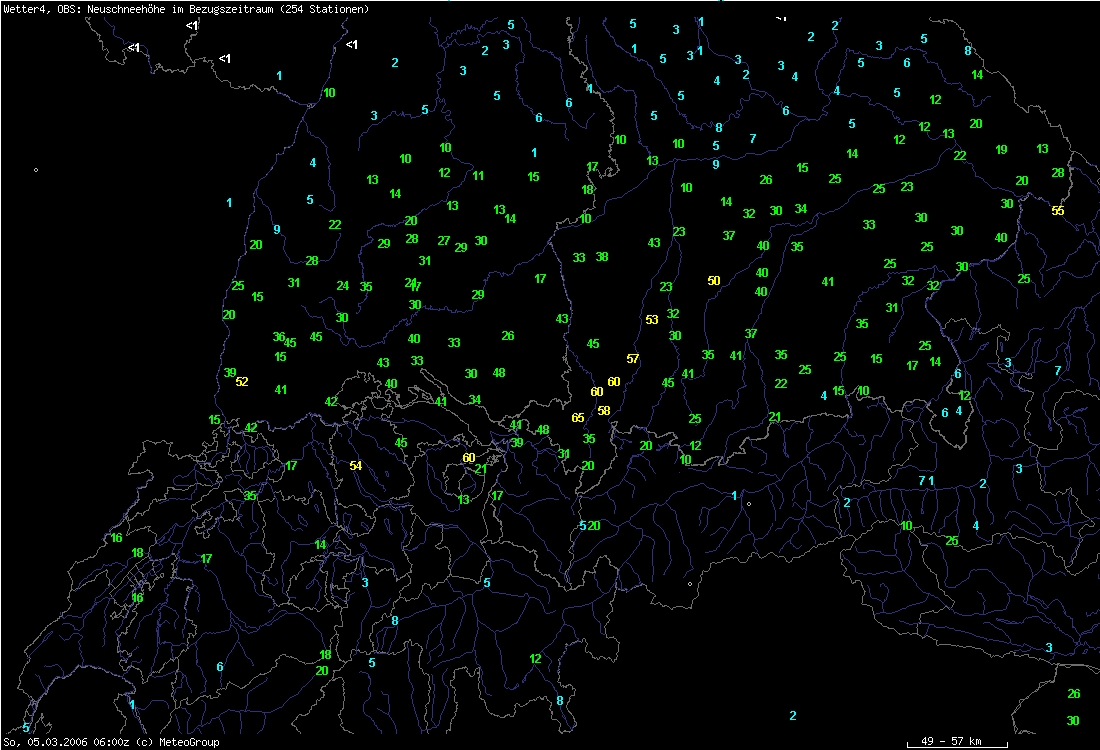Select the yellow 58 station reading
This screenshot has height=750, width=1100.
(x=604, y=410)
